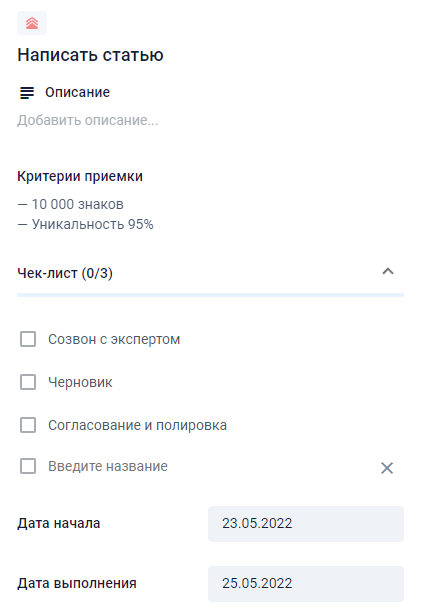Click the 'Уникальность 95%' criteria line

[x=86, y=224]
